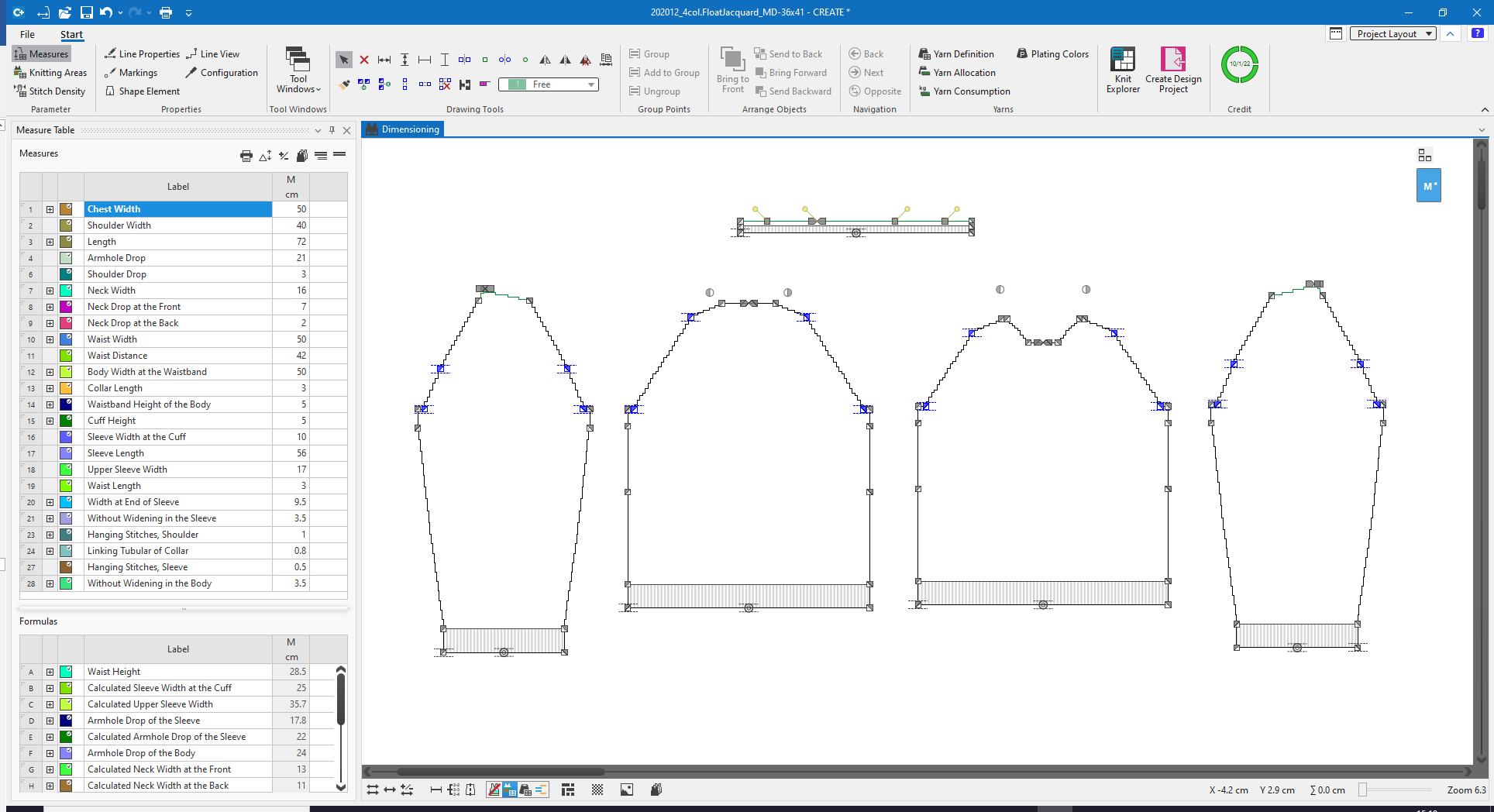Expand the Chest Width measure row

click(x=50, y=209)
